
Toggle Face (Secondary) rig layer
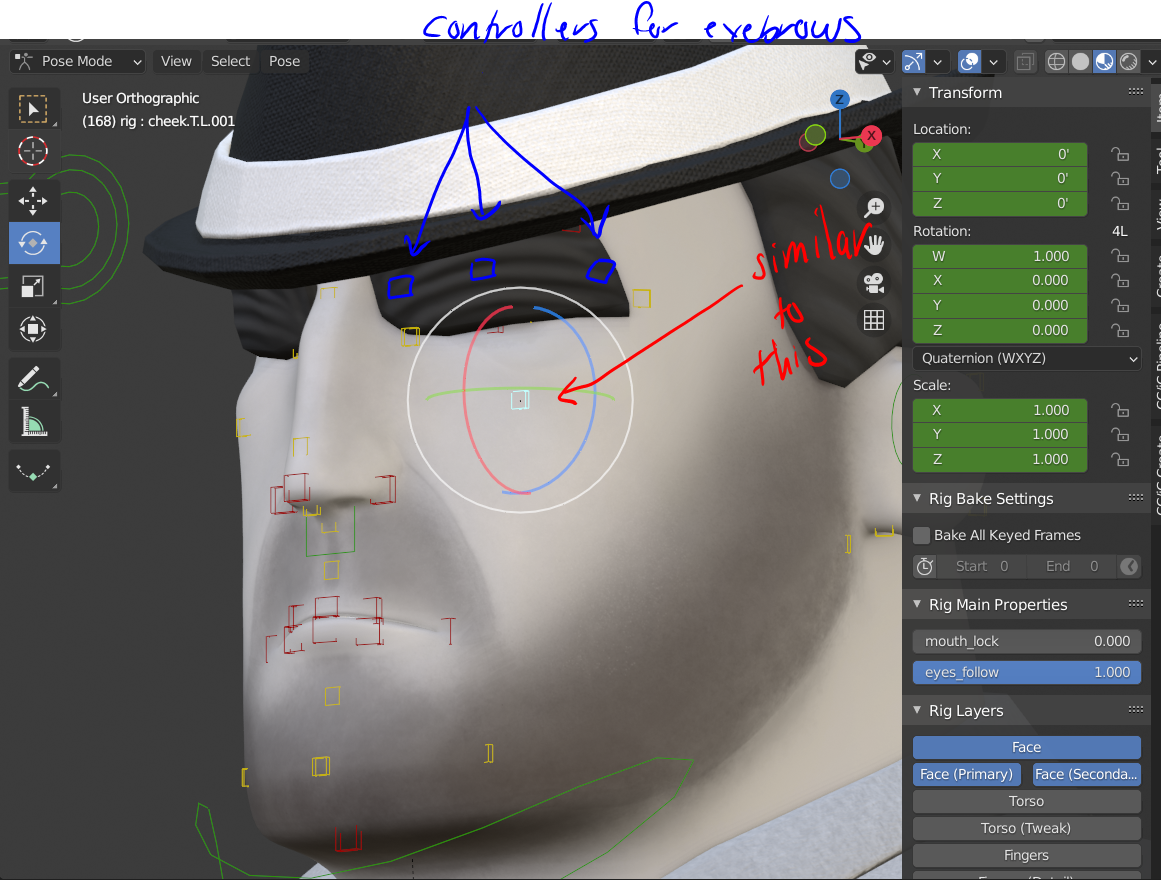[1086, 774]
